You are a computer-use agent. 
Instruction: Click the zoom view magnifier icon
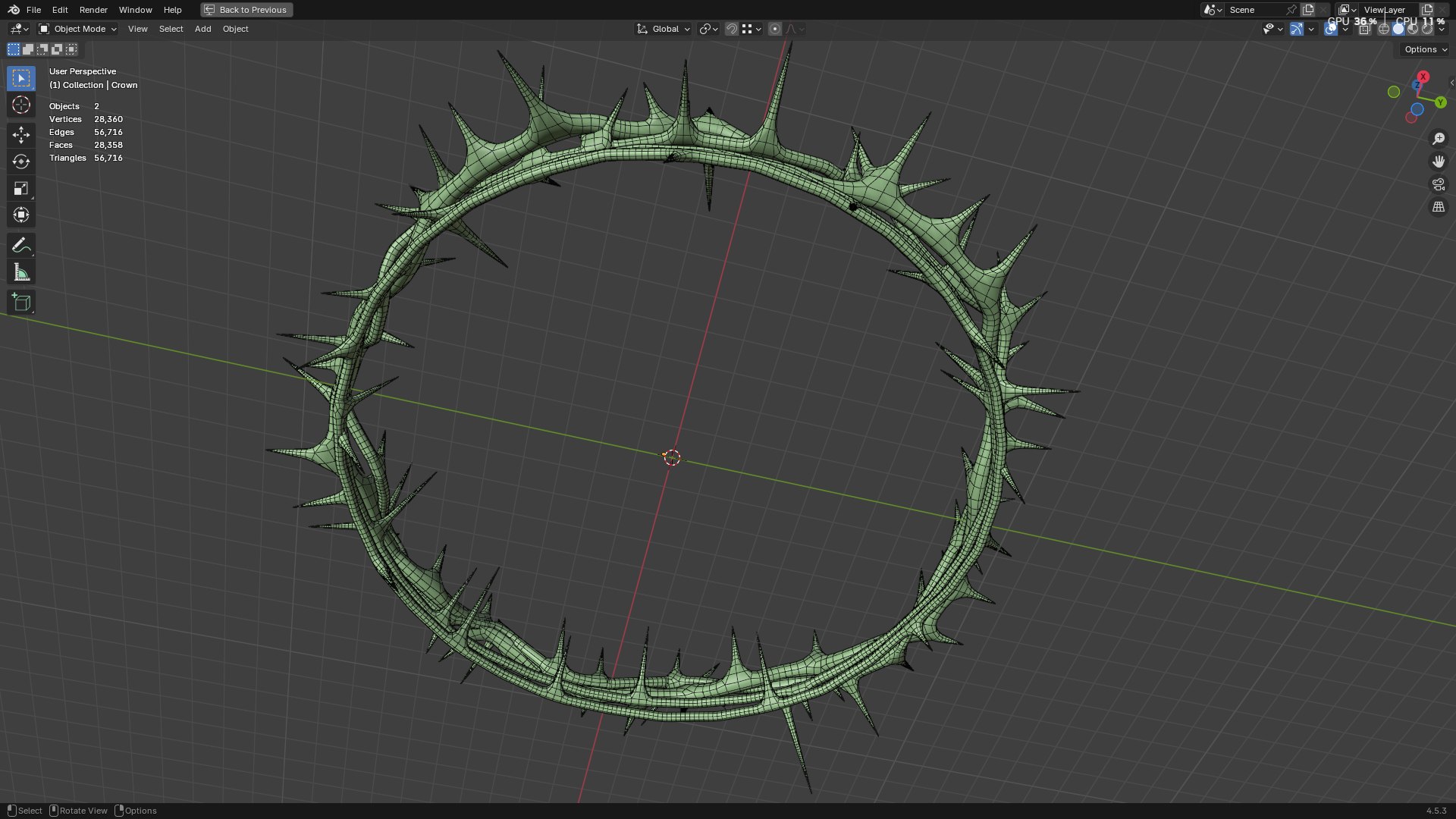(1439, 139)
